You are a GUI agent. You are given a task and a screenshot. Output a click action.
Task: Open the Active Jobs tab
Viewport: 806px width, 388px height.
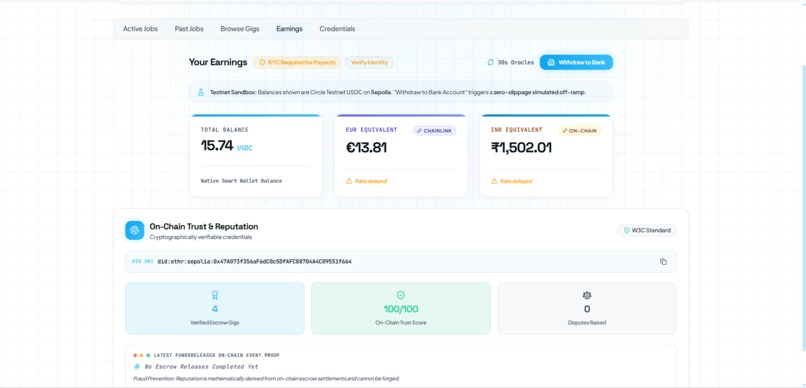tap(140, 29)
